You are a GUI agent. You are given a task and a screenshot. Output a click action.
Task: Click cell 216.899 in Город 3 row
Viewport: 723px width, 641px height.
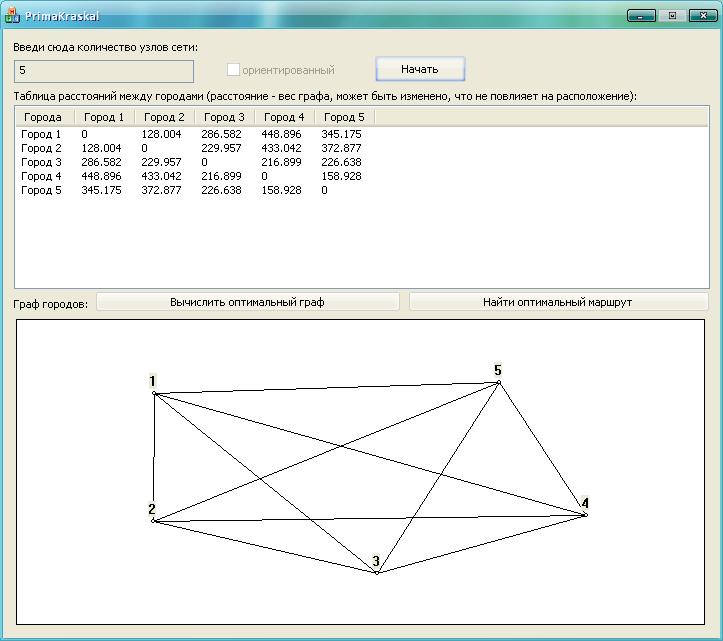(x=281, y=162)
